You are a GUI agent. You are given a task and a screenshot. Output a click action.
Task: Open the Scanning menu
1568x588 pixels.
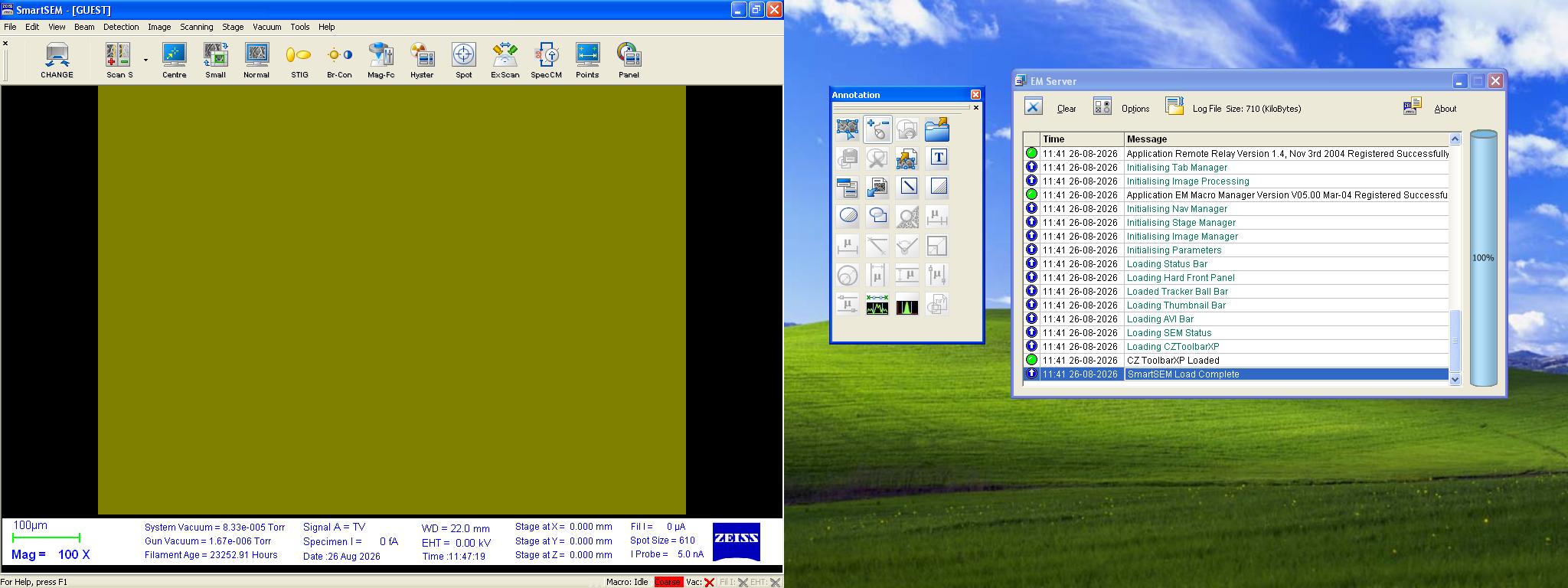click(197, 27)
